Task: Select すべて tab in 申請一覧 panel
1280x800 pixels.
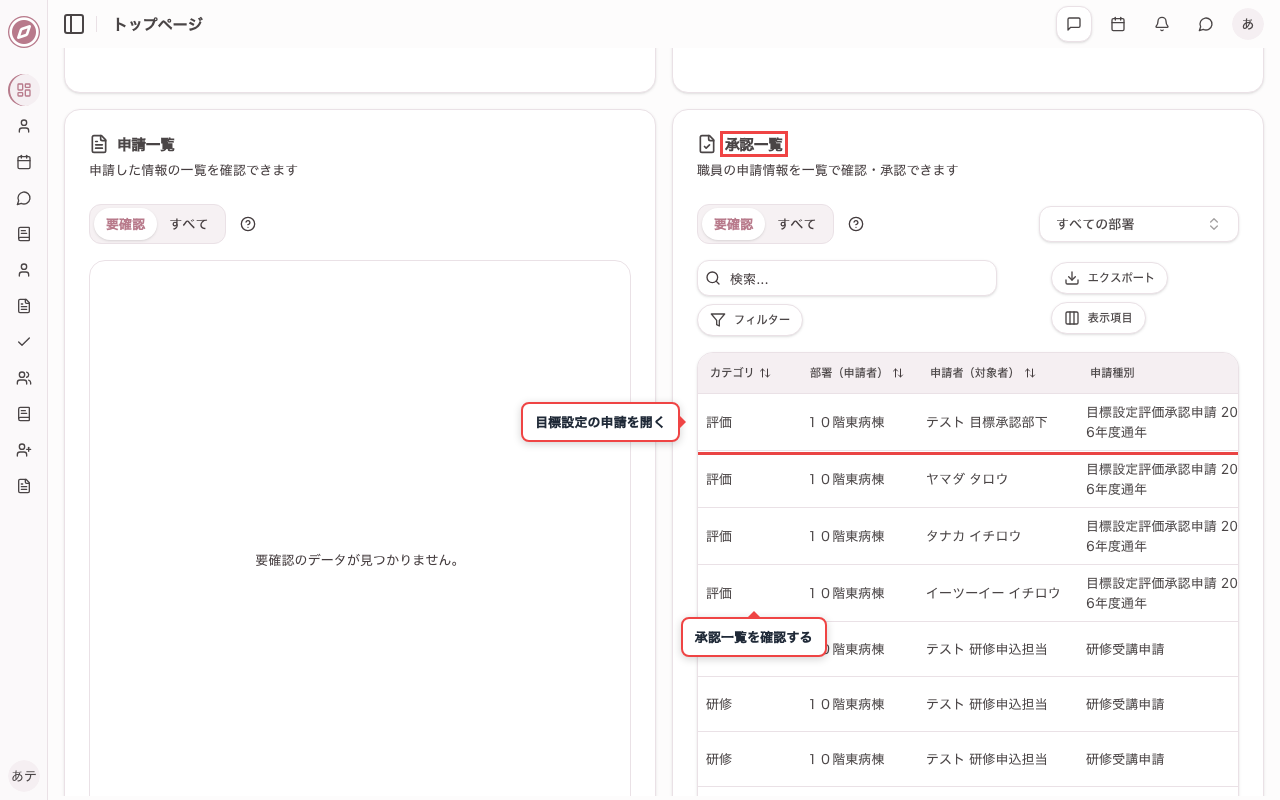Action: pos(189,224)
